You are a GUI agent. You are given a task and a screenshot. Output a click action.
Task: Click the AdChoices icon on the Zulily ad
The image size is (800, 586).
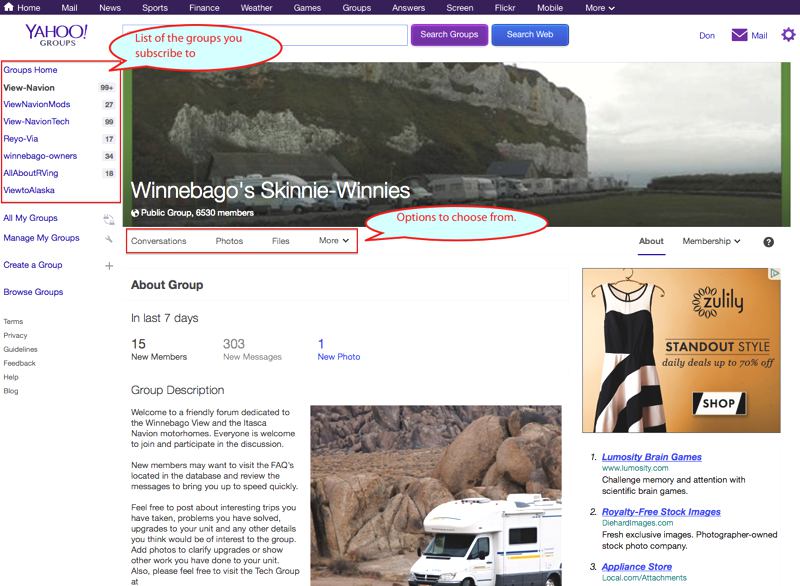click(x=773, y=274)
